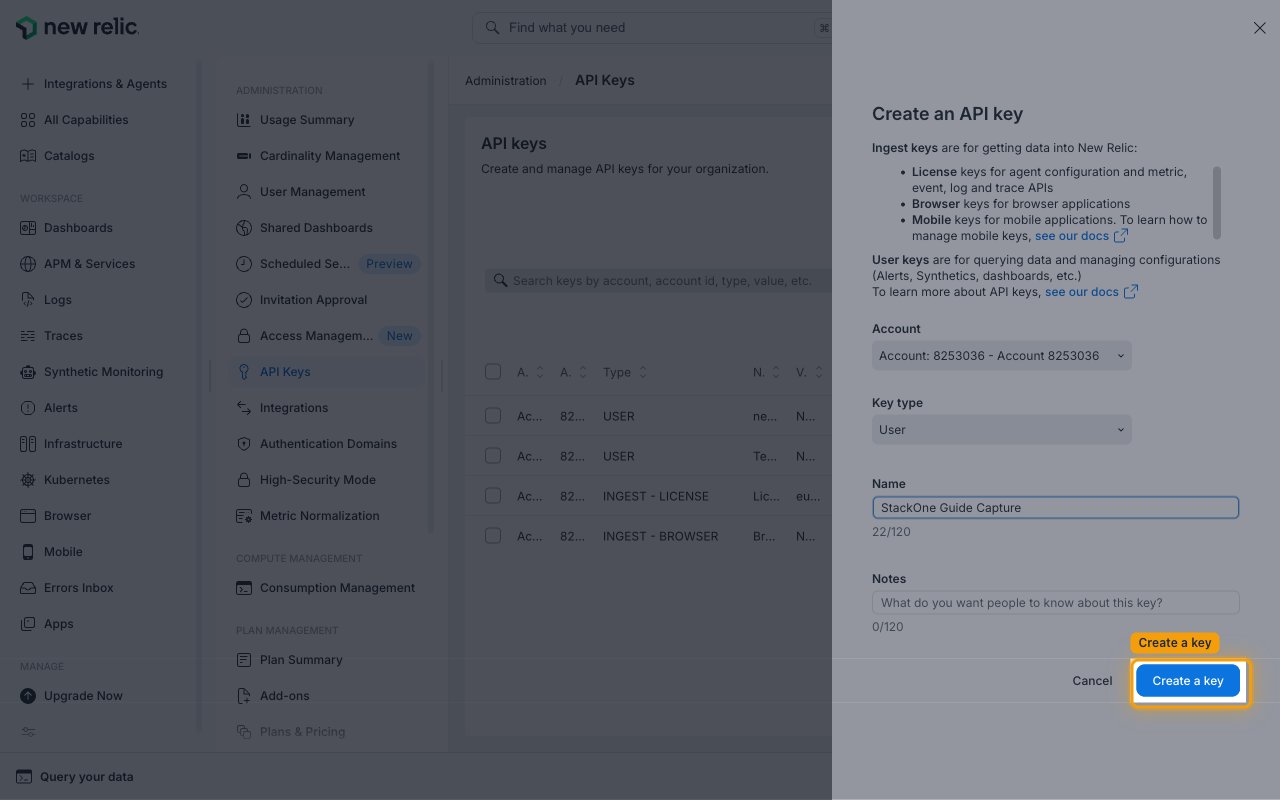The height and width of the screenshot is (800, 1280).
Task: Open Apps sidebar icon
Action: pos(28,624)
